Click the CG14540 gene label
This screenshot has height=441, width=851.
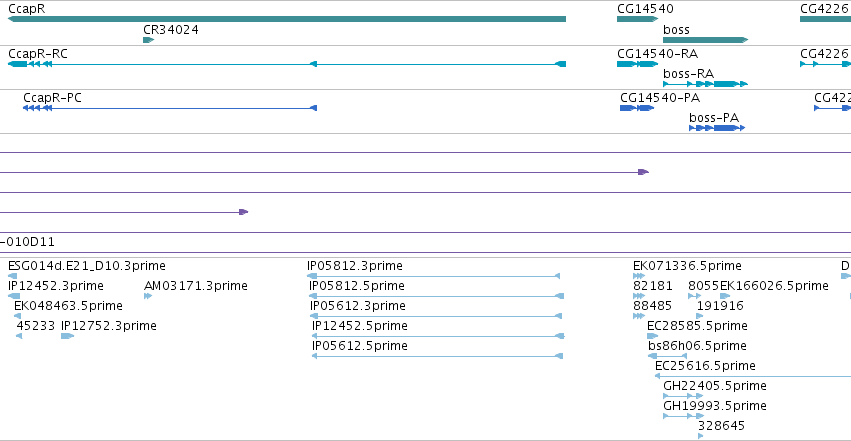[x=645, y=9]
